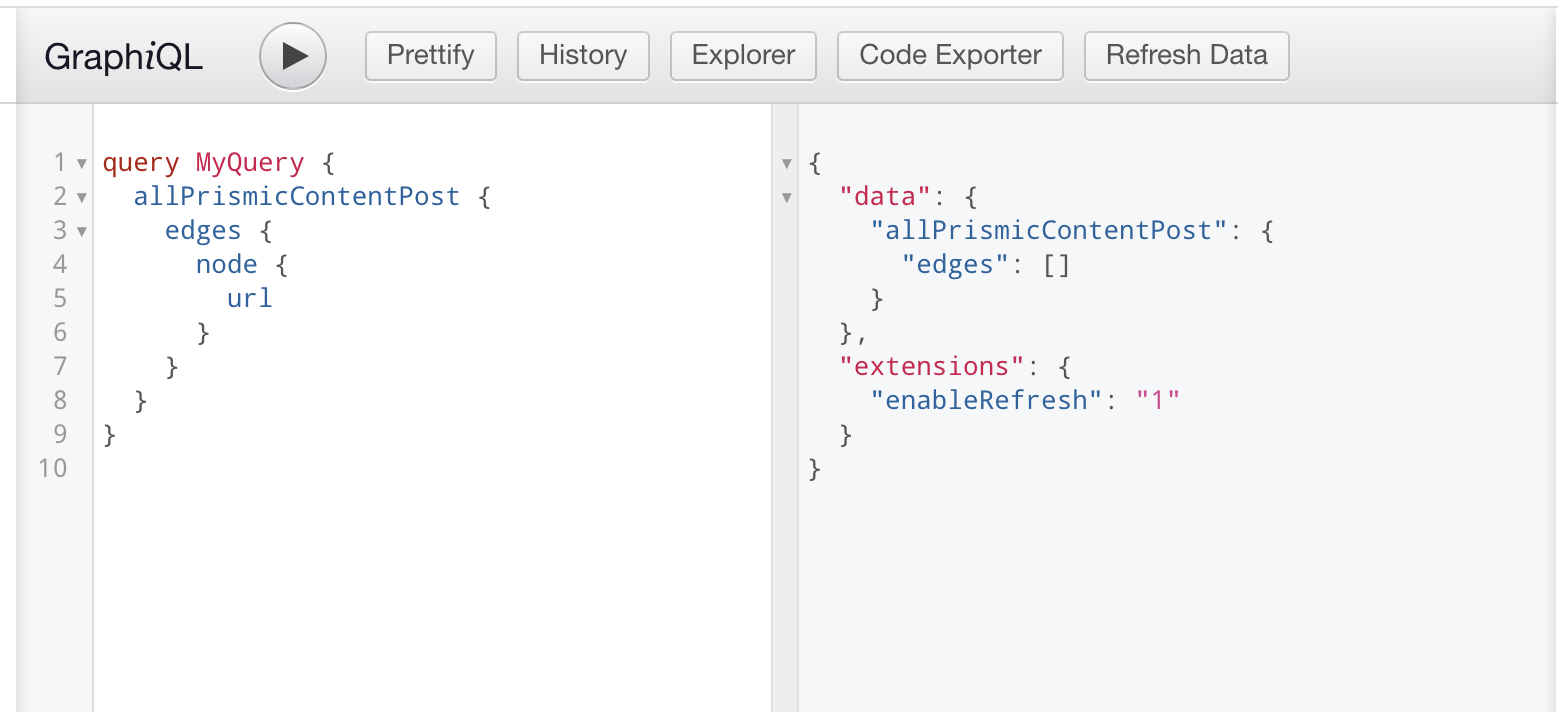Click the url field on line 5
This screenshot has height=712, width=1558.
[250, 298]
